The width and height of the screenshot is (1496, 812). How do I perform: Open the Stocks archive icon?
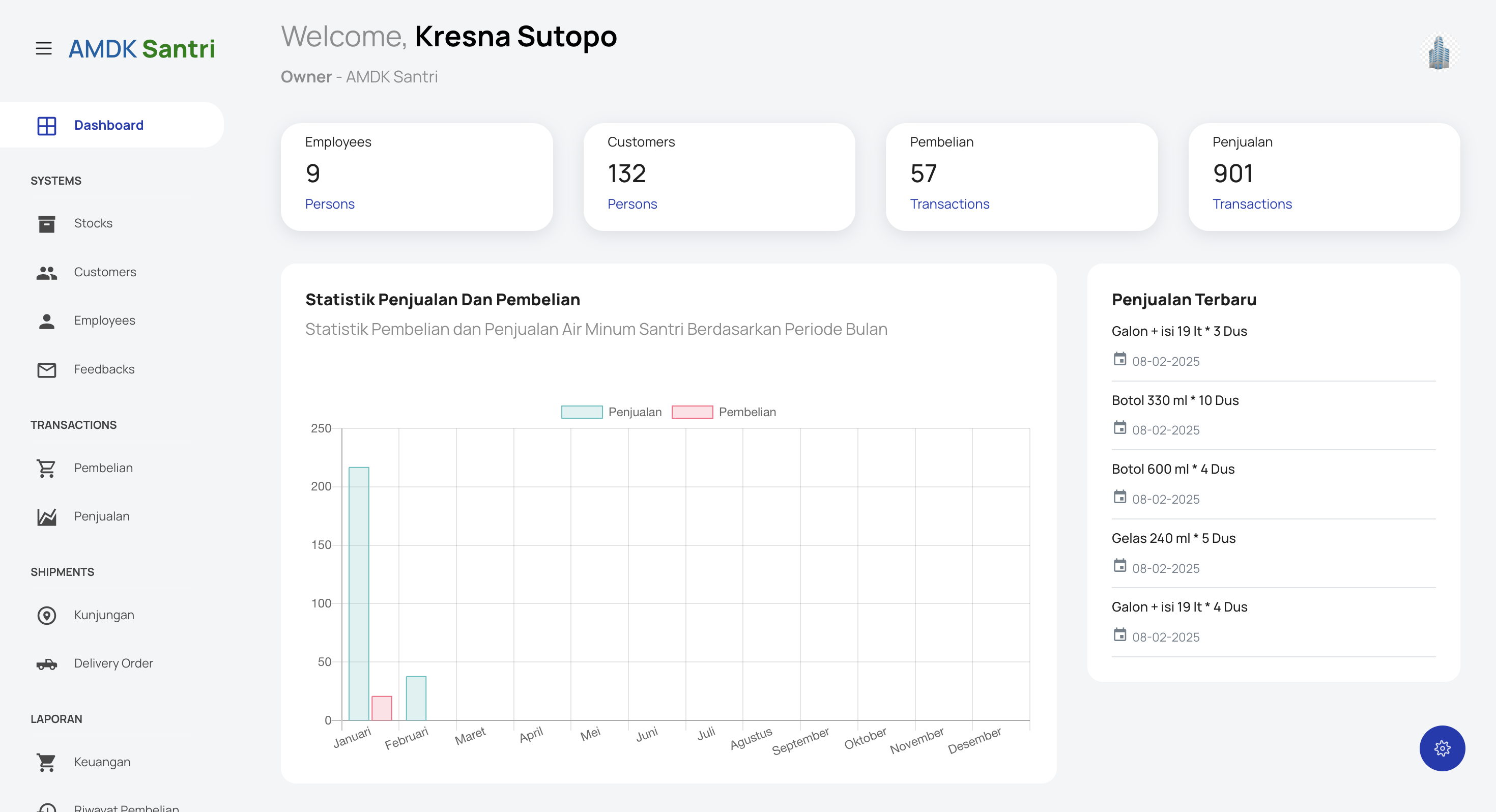coord(46,224)
